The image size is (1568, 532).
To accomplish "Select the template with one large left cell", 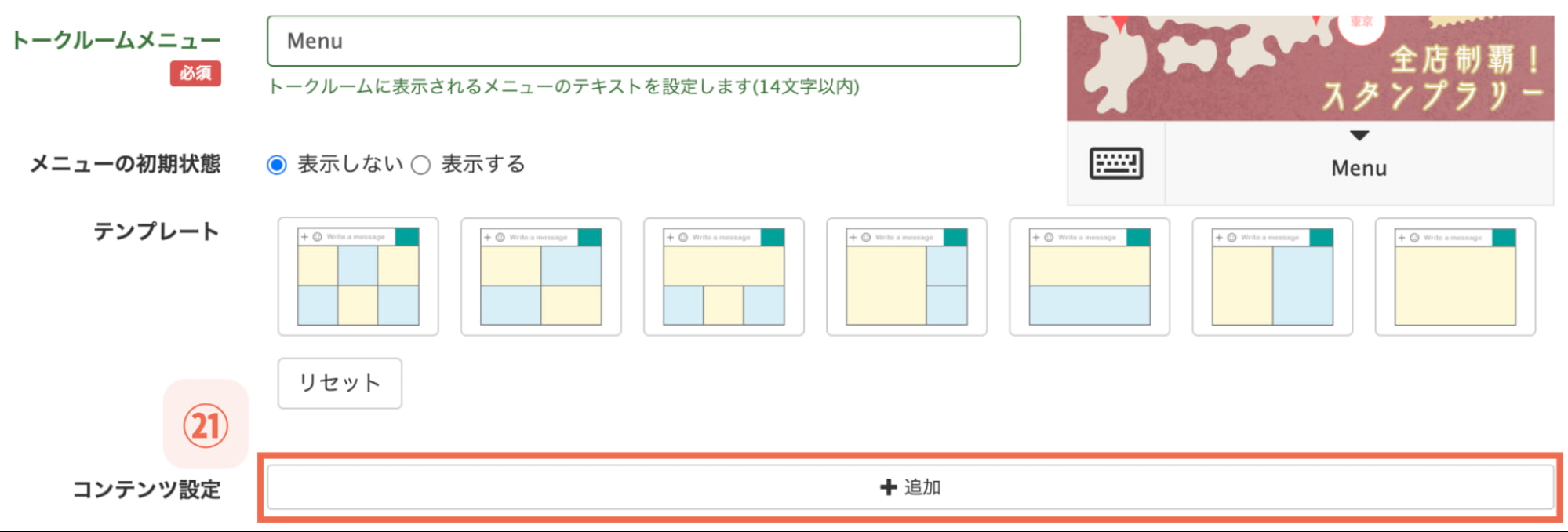I will 879,282.
